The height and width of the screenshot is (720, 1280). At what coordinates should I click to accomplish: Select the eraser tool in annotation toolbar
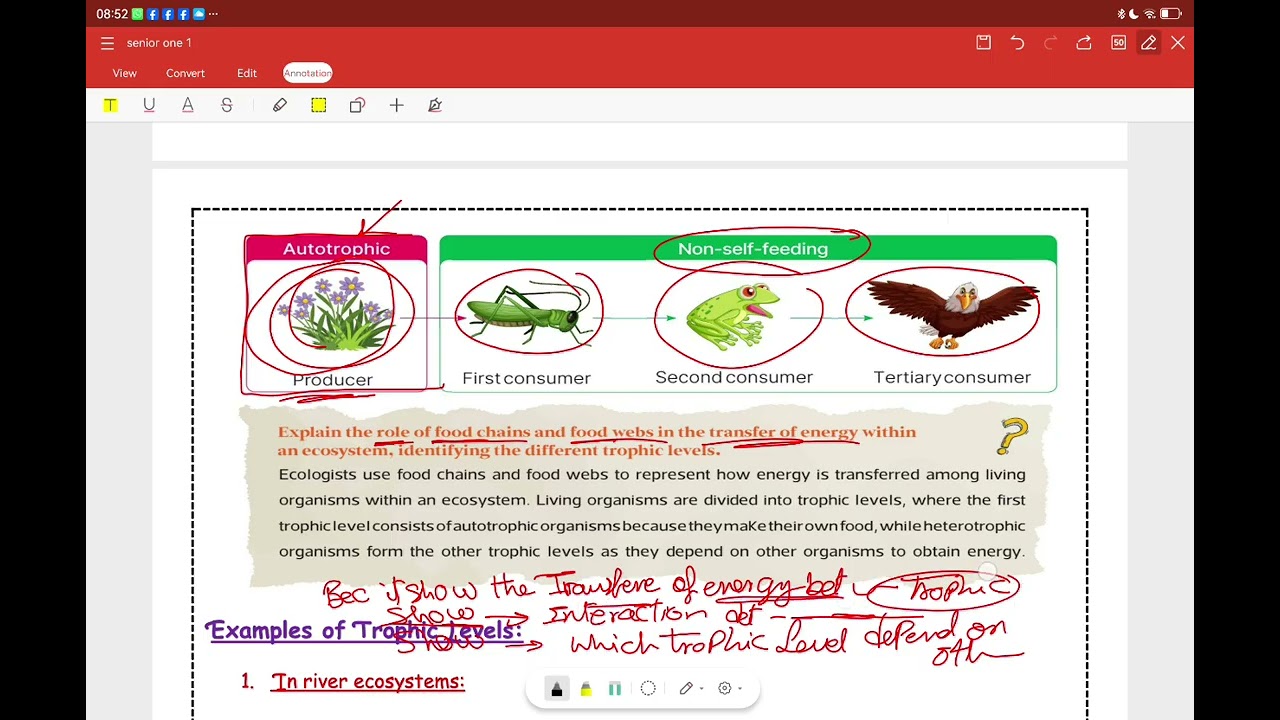tap(280, 105)
